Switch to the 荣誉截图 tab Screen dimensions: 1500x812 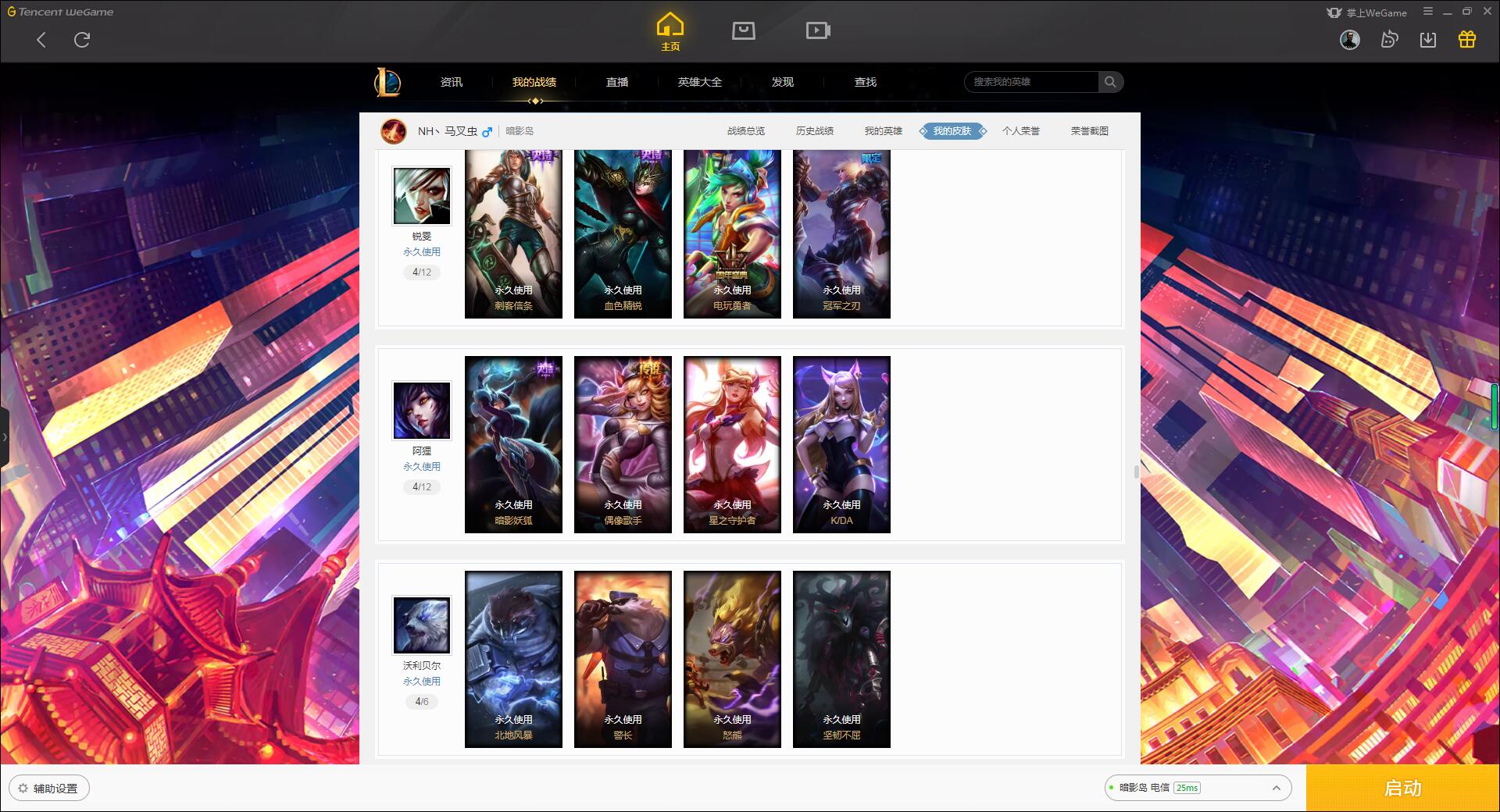point(1090,131)
